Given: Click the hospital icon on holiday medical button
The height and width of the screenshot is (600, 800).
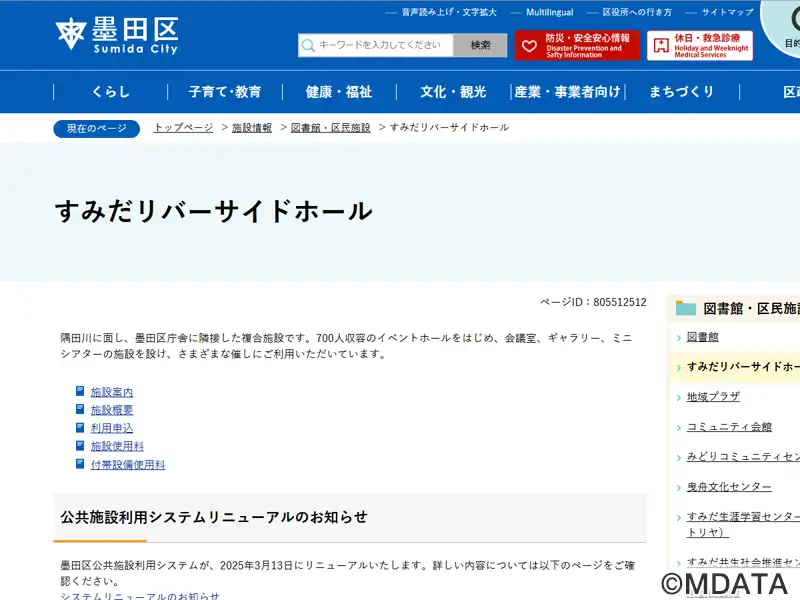Looking at the screenshot, I should pyautogui.click(x=661, y=45).
